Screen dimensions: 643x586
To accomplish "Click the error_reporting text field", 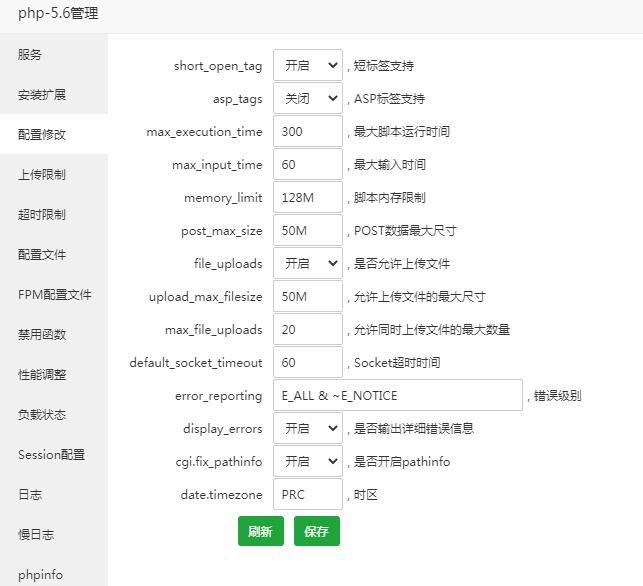I will click(397, 396).
